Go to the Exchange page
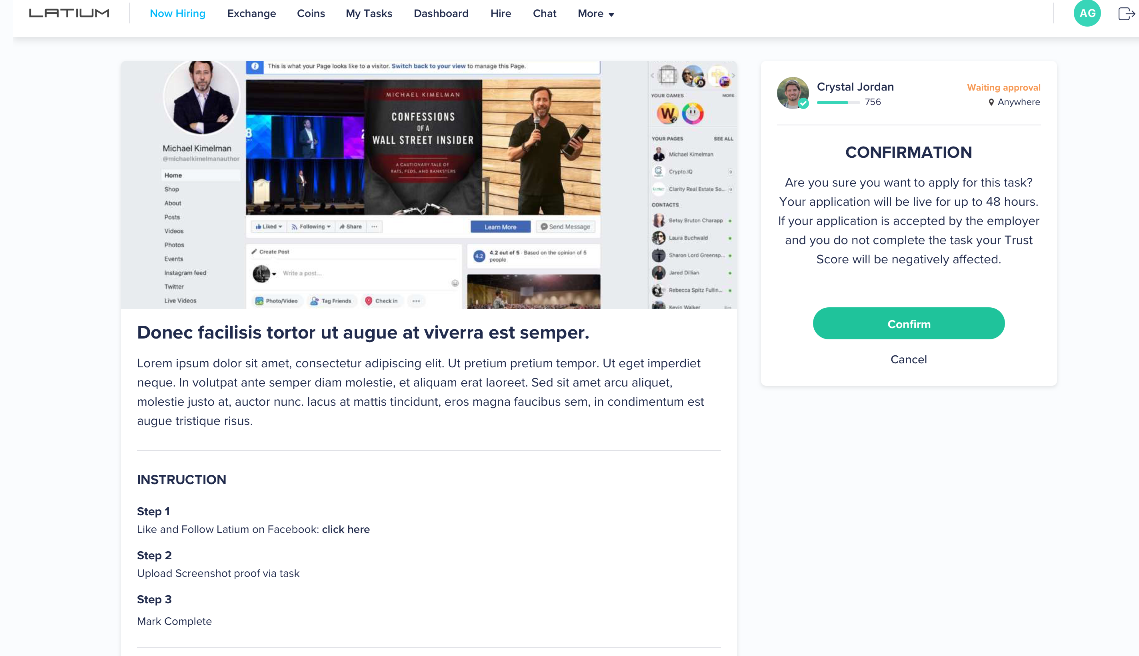 pos(251,13)
